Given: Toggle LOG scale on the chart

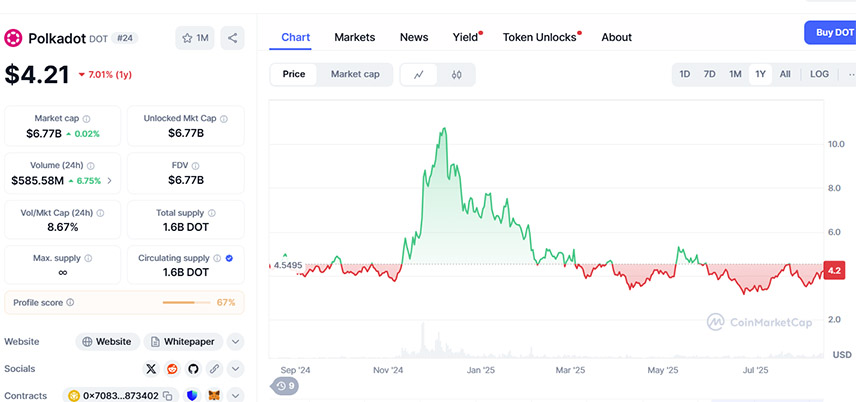Looking at the screenshot, I should pos(819,74).
